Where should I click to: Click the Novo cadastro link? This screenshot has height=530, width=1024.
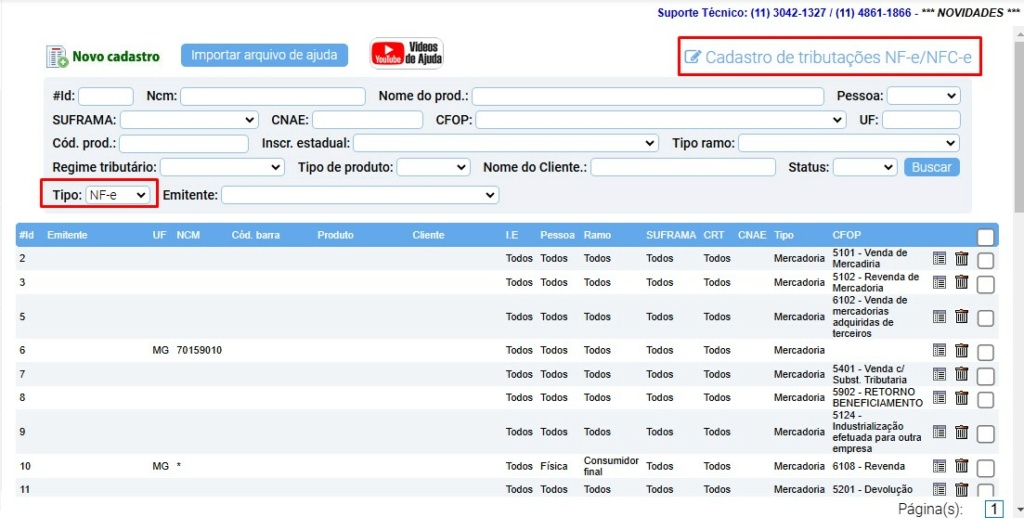pos(116,57)
